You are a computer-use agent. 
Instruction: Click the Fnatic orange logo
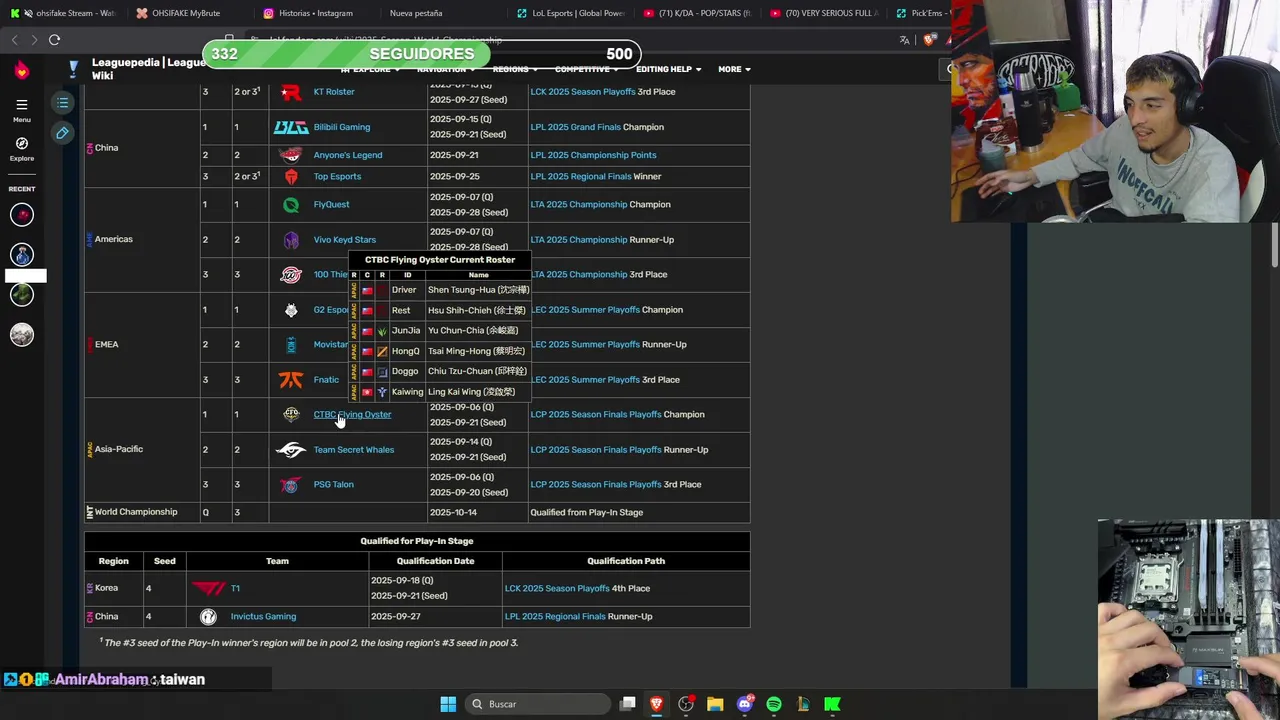(291, 380)
